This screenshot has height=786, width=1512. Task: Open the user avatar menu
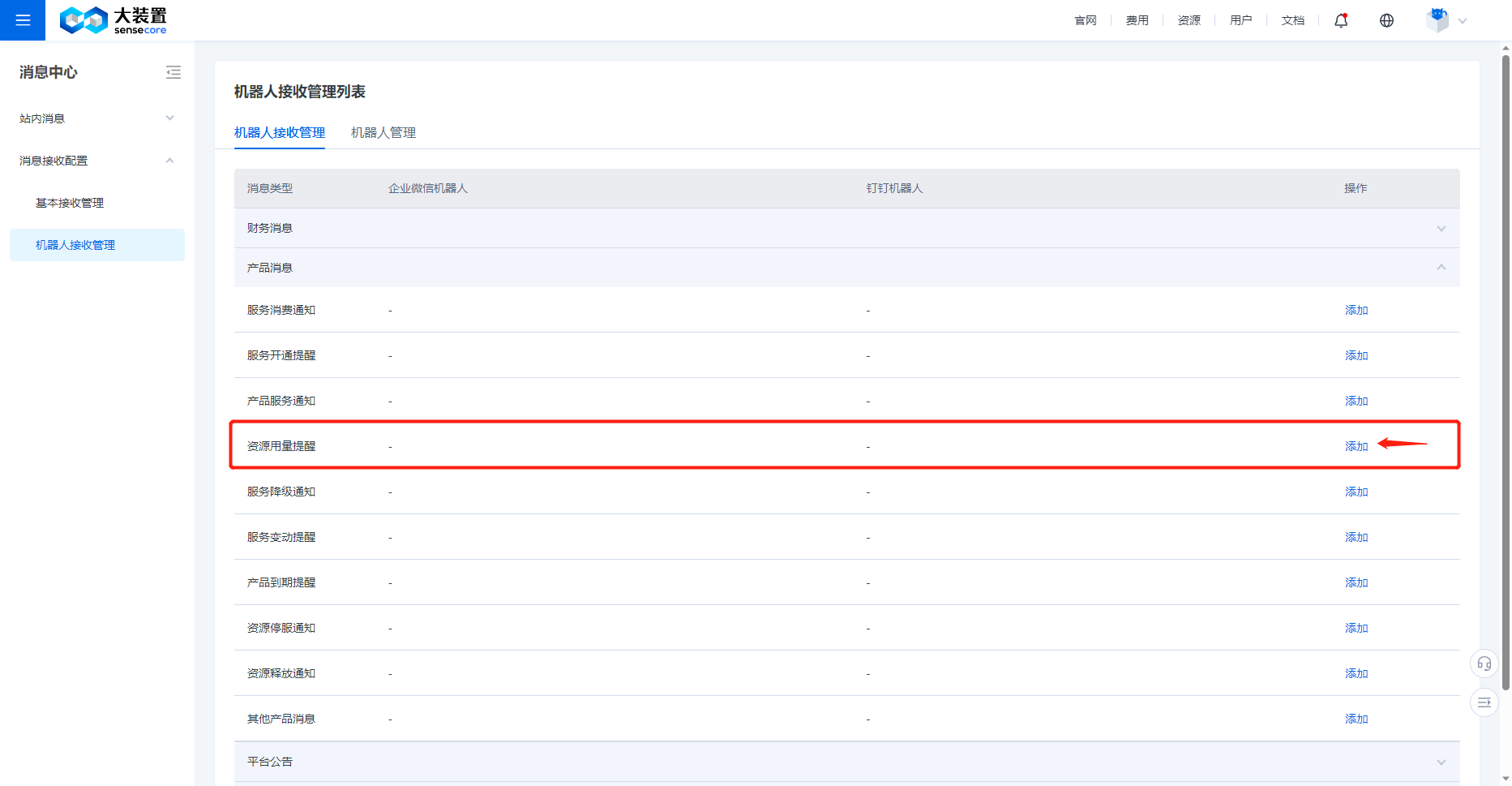[1437, 20]
